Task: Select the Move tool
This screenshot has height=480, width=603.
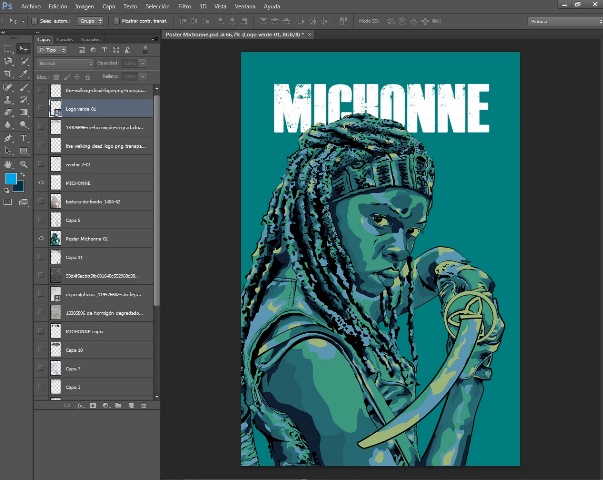Action: pos(24,49)
